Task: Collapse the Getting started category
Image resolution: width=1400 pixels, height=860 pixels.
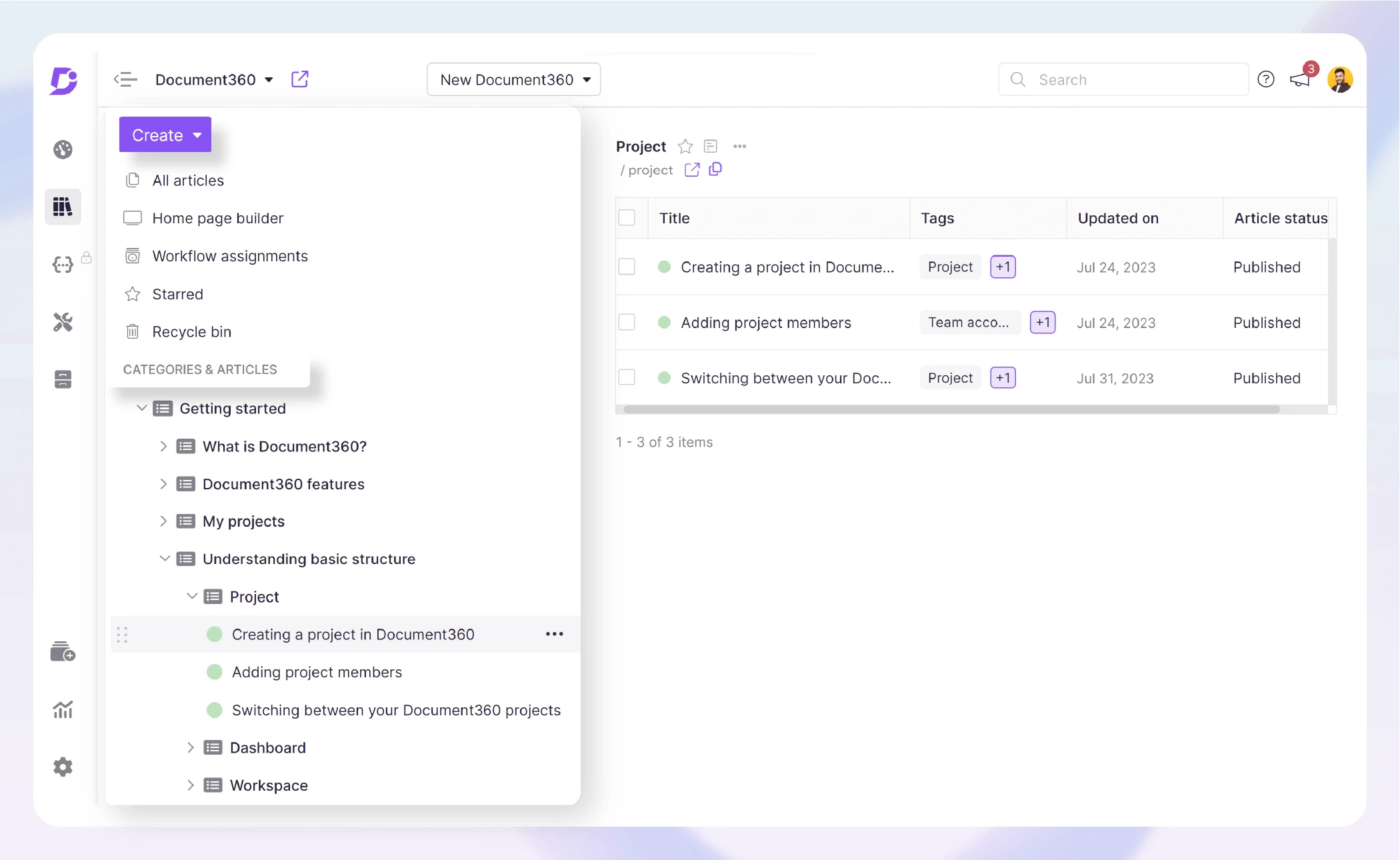Action: [x=141, y=408]
